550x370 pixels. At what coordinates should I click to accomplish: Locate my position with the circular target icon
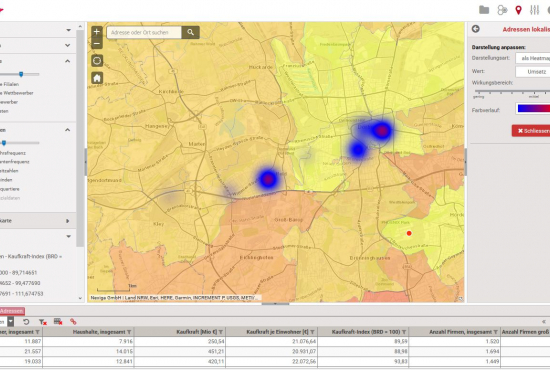[97, 61]
